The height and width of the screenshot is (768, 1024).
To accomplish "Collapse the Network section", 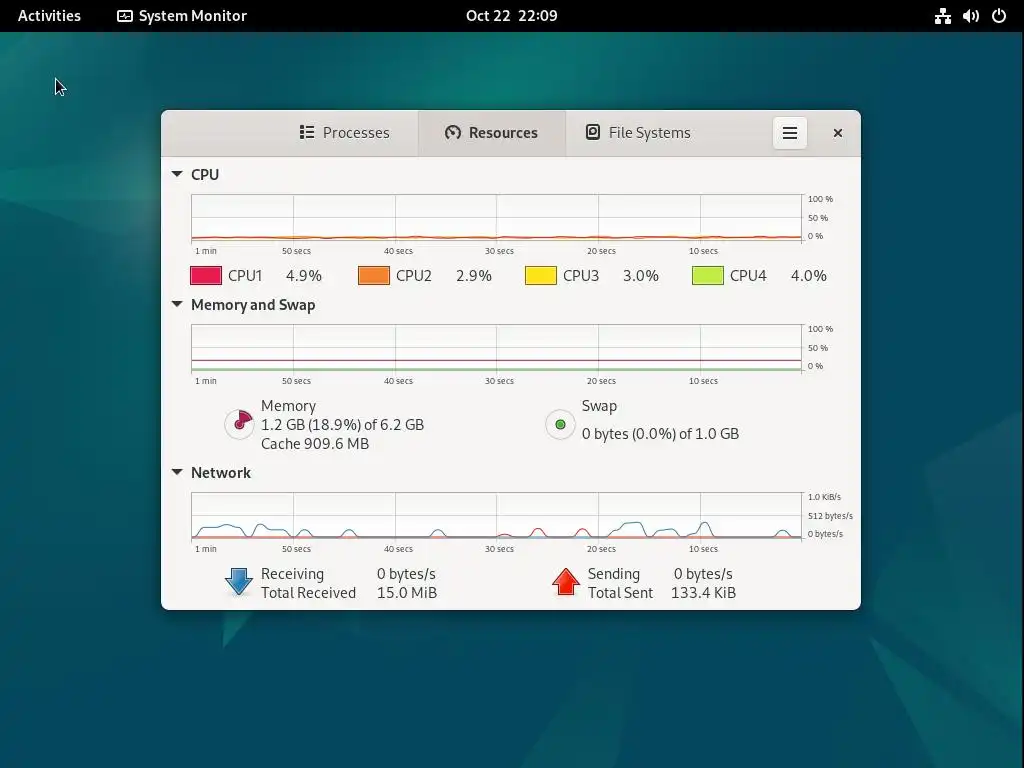I will [177, 472].
